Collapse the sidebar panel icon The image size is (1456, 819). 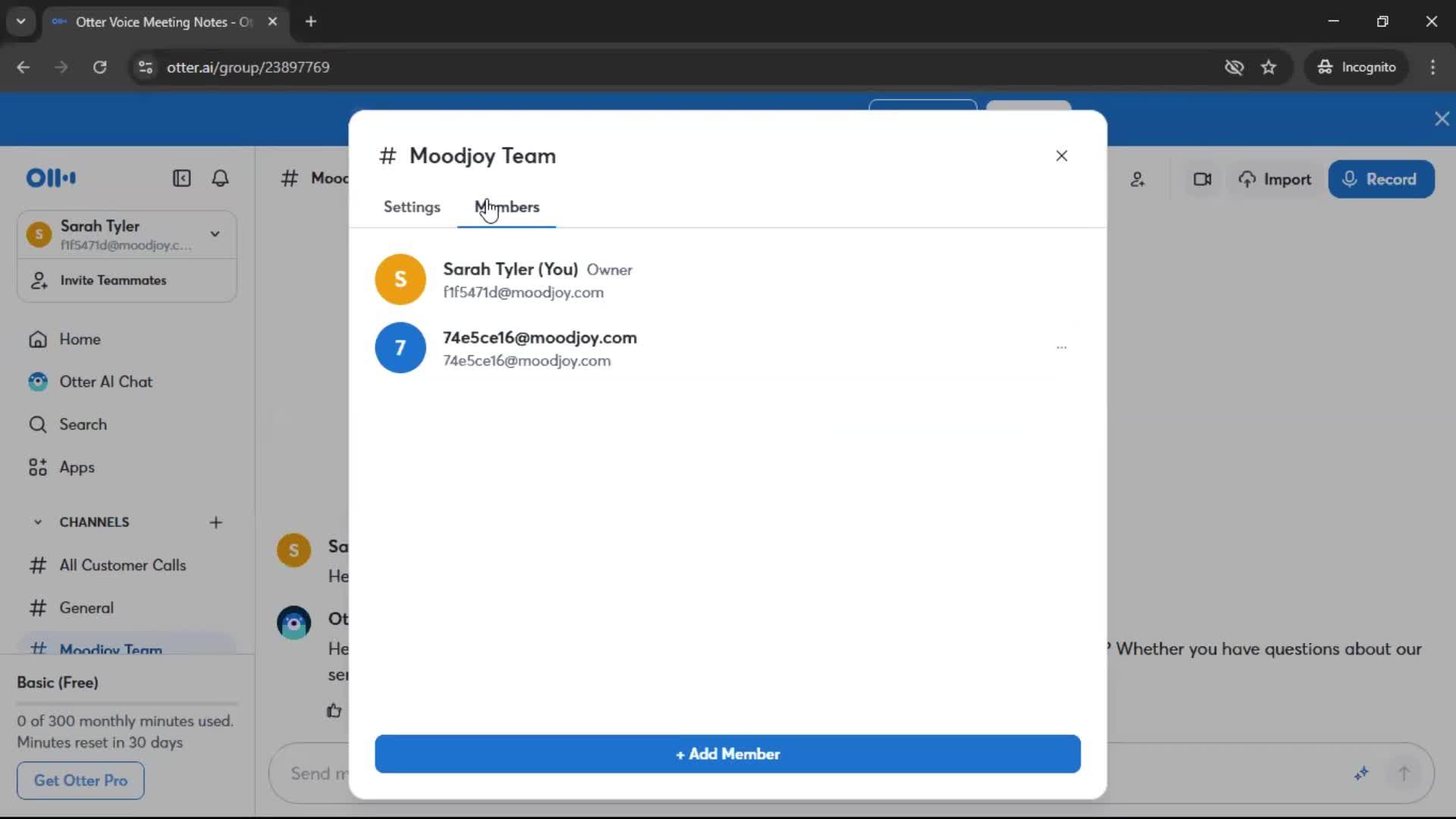pyautogui.click(x=181, y=178)
